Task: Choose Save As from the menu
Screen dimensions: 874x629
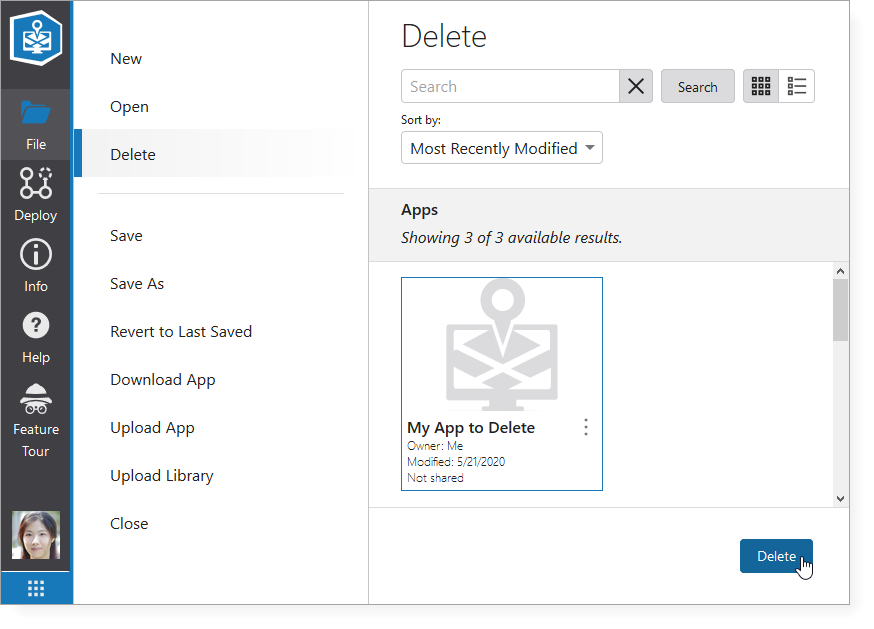Action: 137,283
